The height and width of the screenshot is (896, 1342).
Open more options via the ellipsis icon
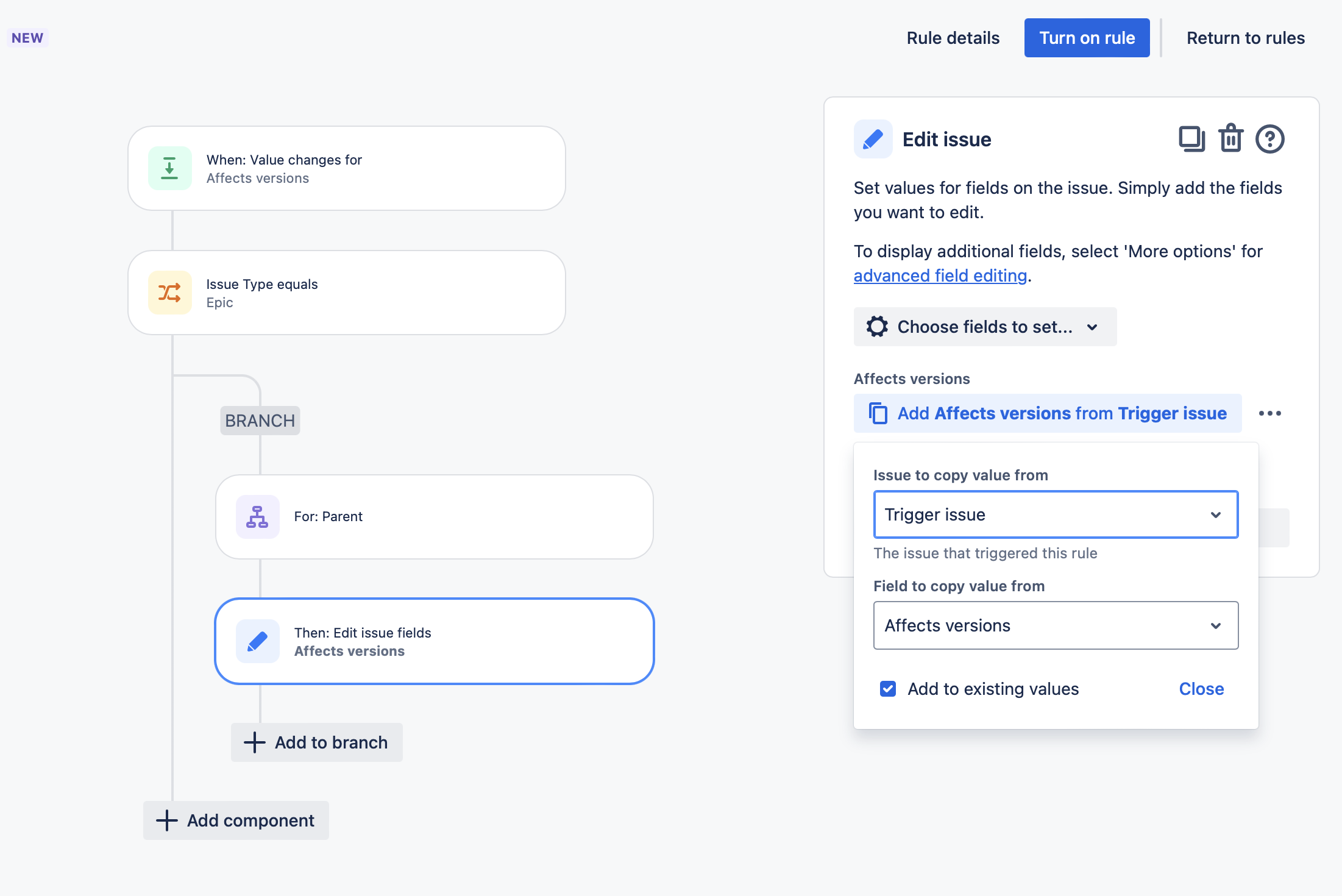[x=1270, y=413]
